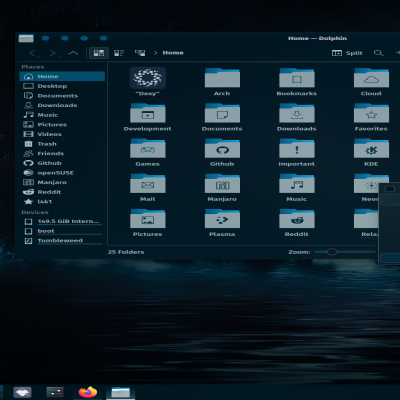
Task: Select the "Dexy" item icon
Action: coord(148,78)
